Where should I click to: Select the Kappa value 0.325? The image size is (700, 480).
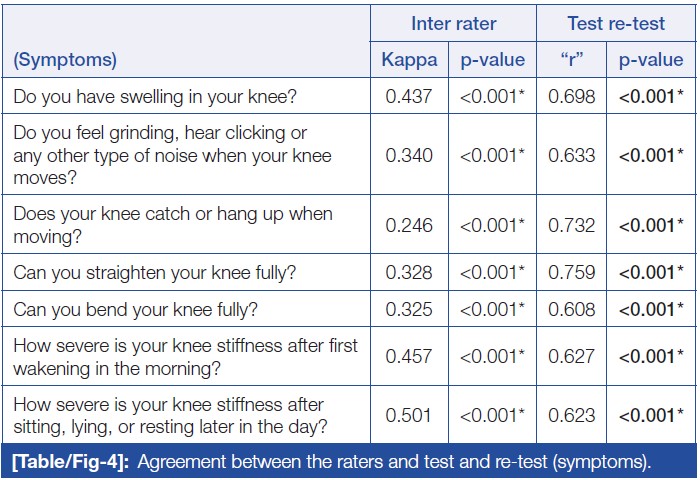[x=409, y=309]
